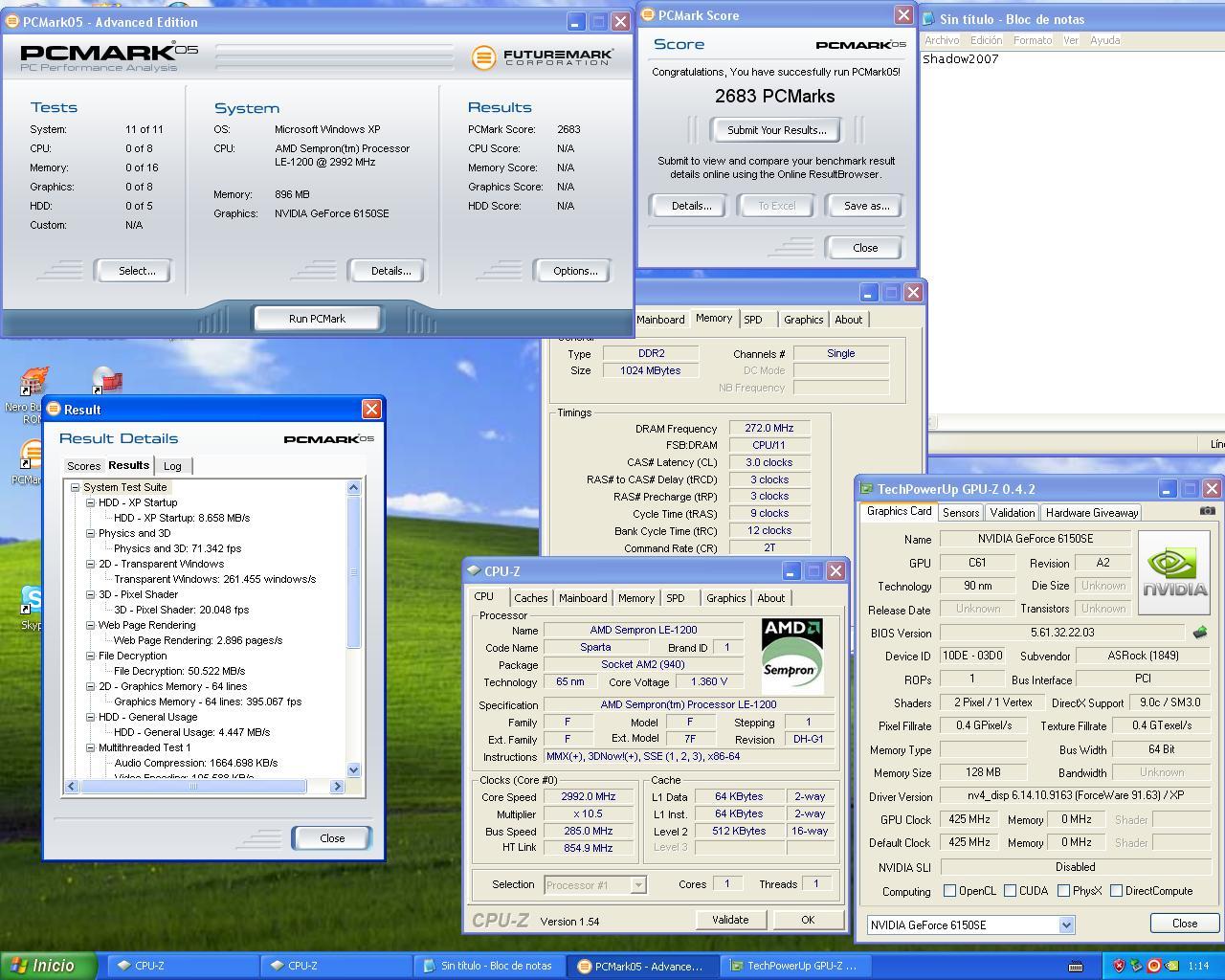This screenshot has height=980, width=1225.
Task: Check the PhysX checkbox
Action: click(x=1063, y=891)
